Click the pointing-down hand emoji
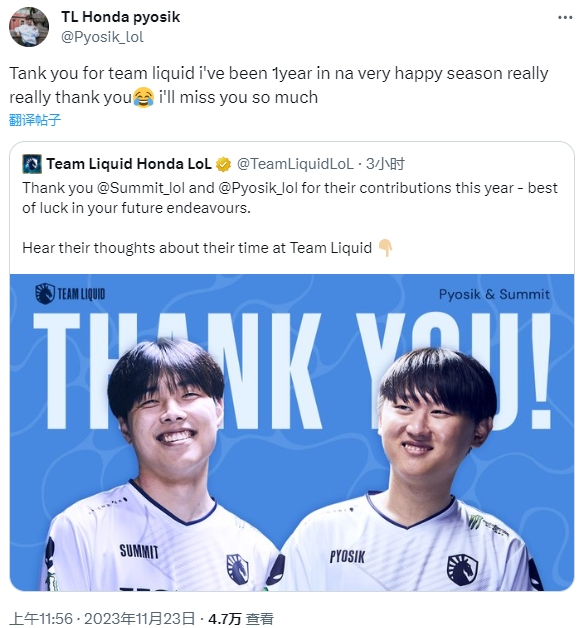Image resolution: width=580 pixels, height=628 pixels. 385,248
